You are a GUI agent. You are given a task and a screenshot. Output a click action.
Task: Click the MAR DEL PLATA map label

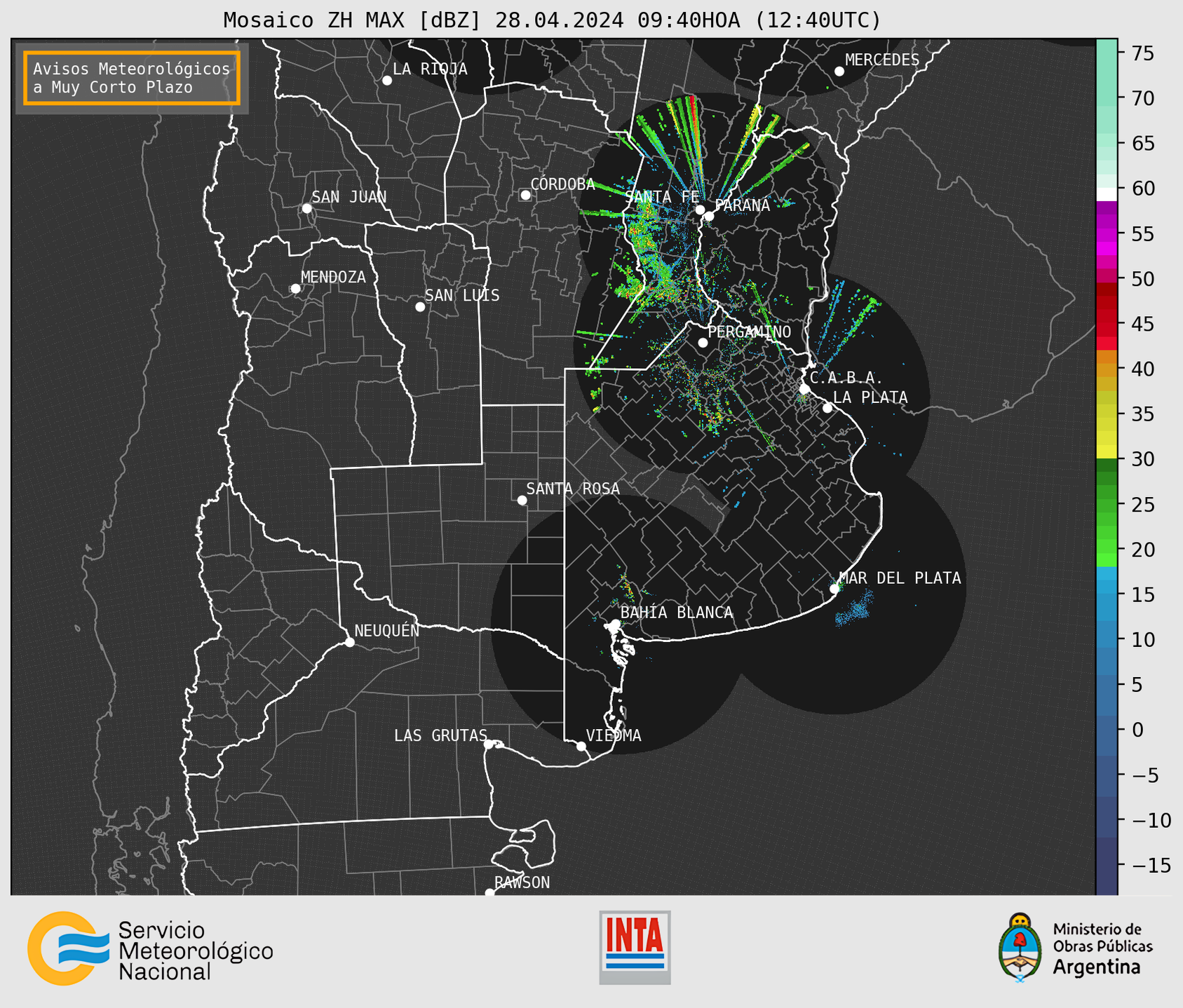(x=900, y=578)
